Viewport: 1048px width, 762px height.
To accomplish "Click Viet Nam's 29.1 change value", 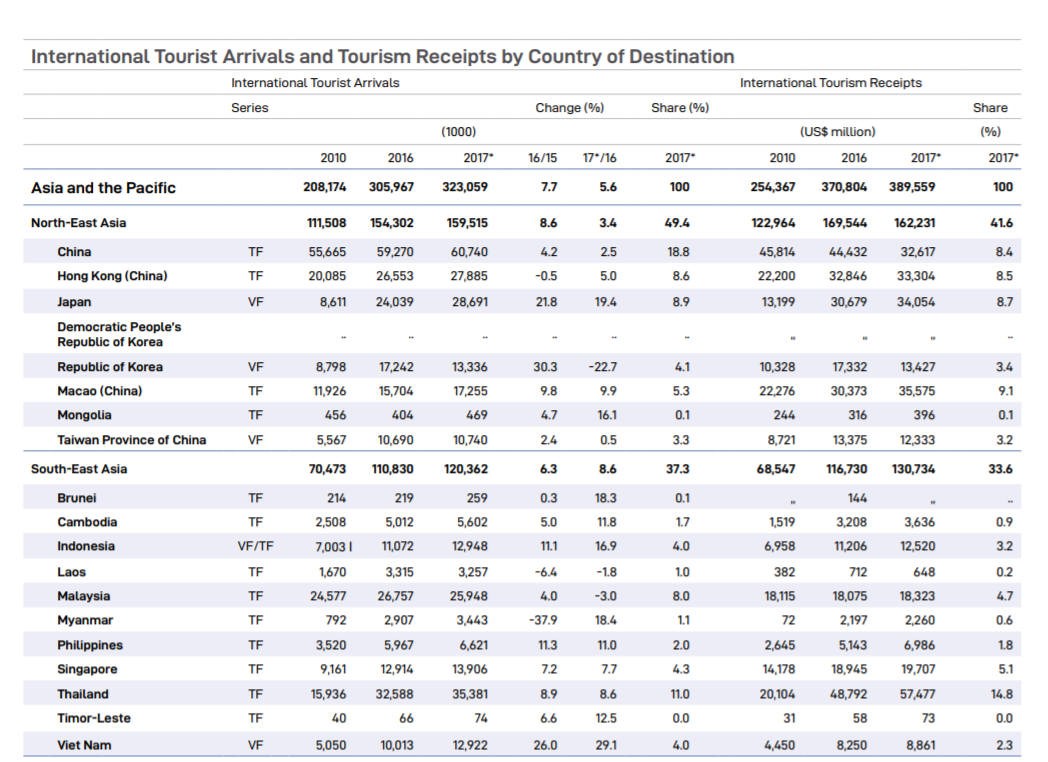I will click(x=606, y=745).
